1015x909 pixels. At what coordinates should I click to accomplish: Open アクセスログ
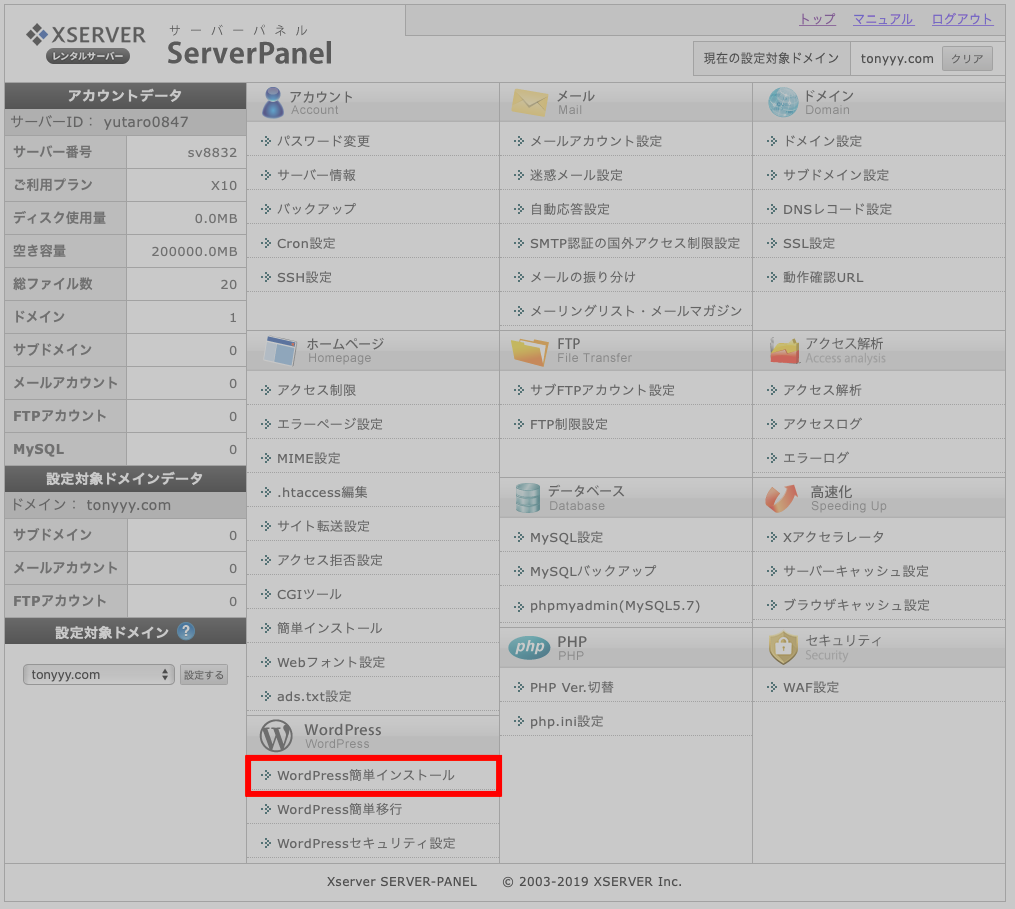coord(822,424)
